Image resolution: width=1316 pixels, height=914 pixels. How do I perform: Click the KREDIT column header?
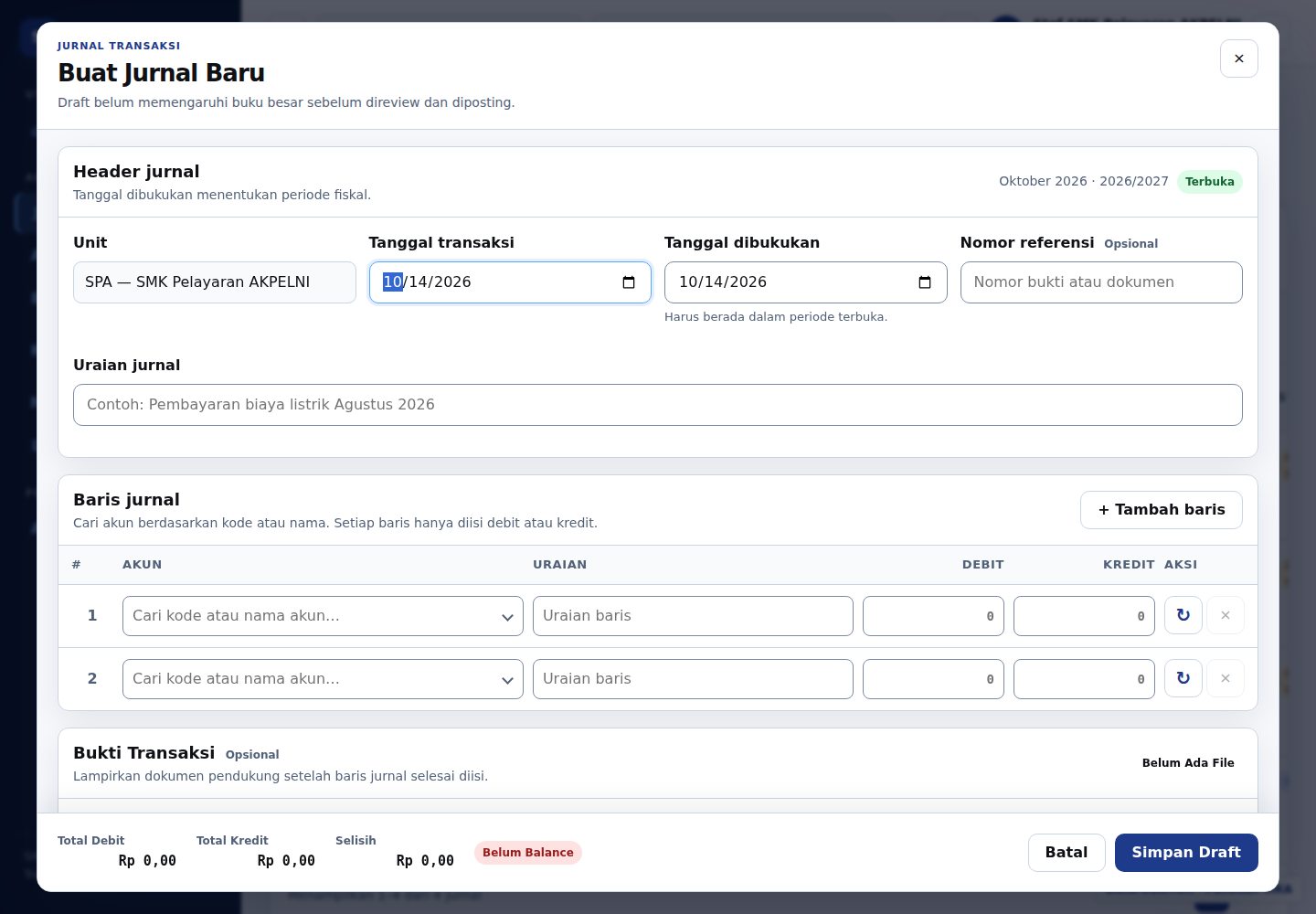pyautogui.click(x=1129, y=565)
